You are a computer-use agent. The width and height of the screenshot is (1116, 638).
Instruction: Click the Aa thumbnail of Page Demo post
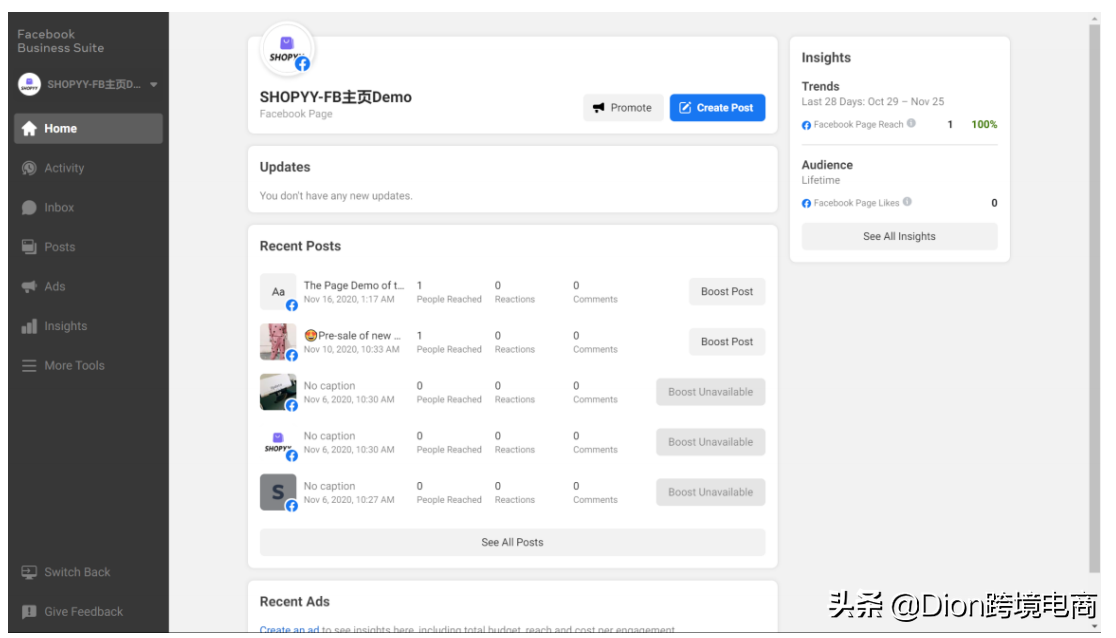click(x=278, y=291)
